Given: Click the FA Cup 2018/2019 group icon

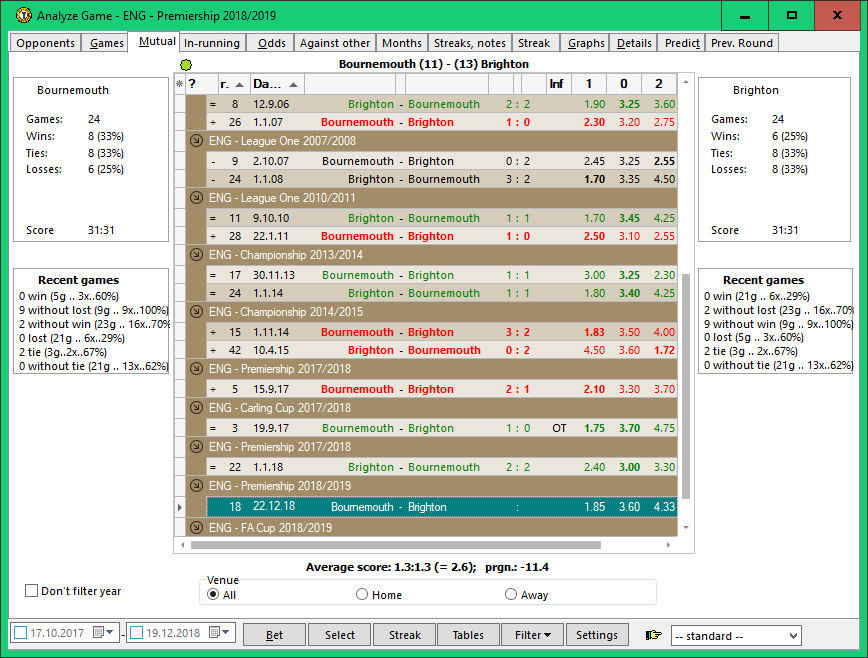Looking at the screenshot, I should click(196, 528).
